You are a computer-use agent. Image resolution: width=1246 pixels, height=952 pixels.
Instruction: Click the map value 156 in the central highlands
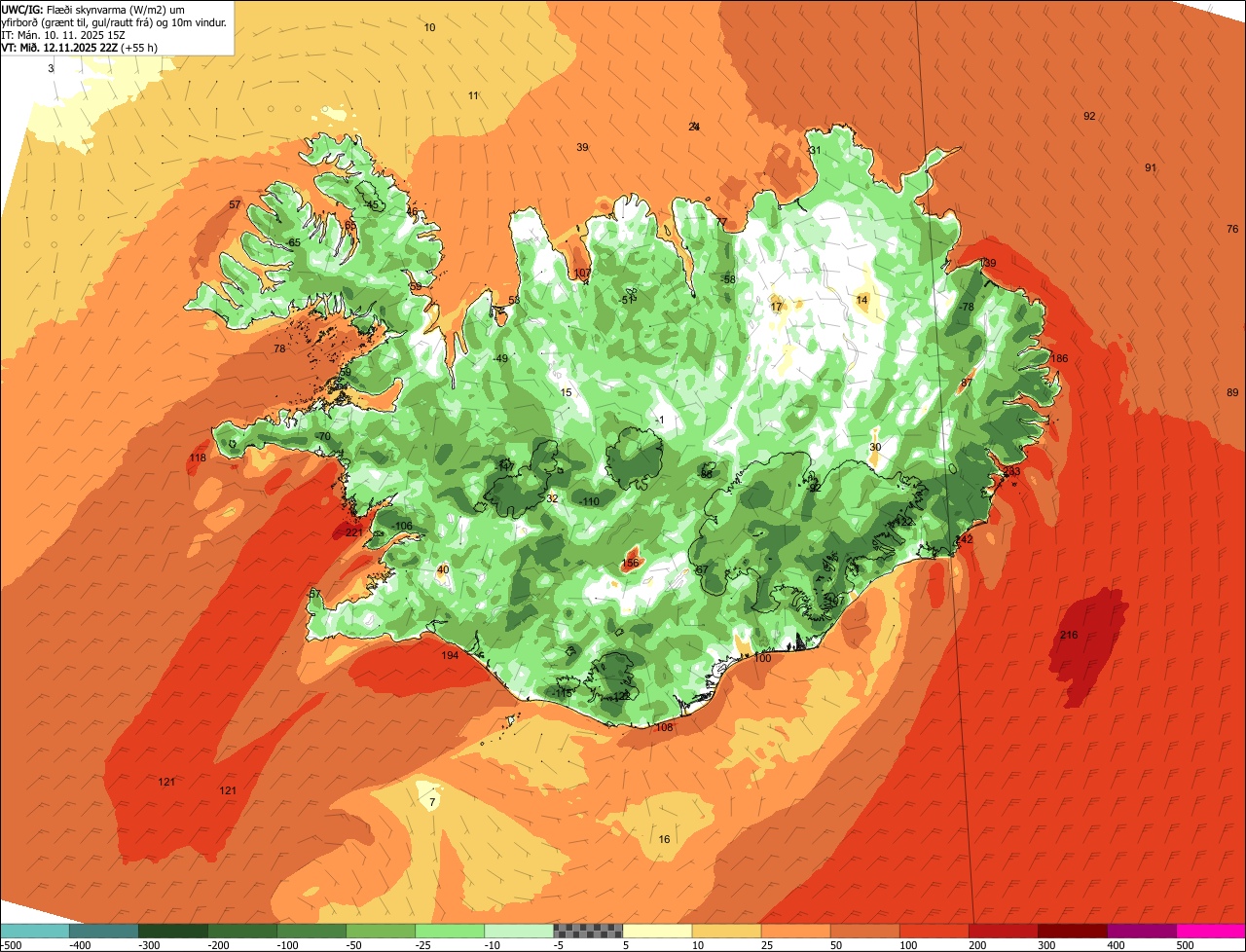630,564
